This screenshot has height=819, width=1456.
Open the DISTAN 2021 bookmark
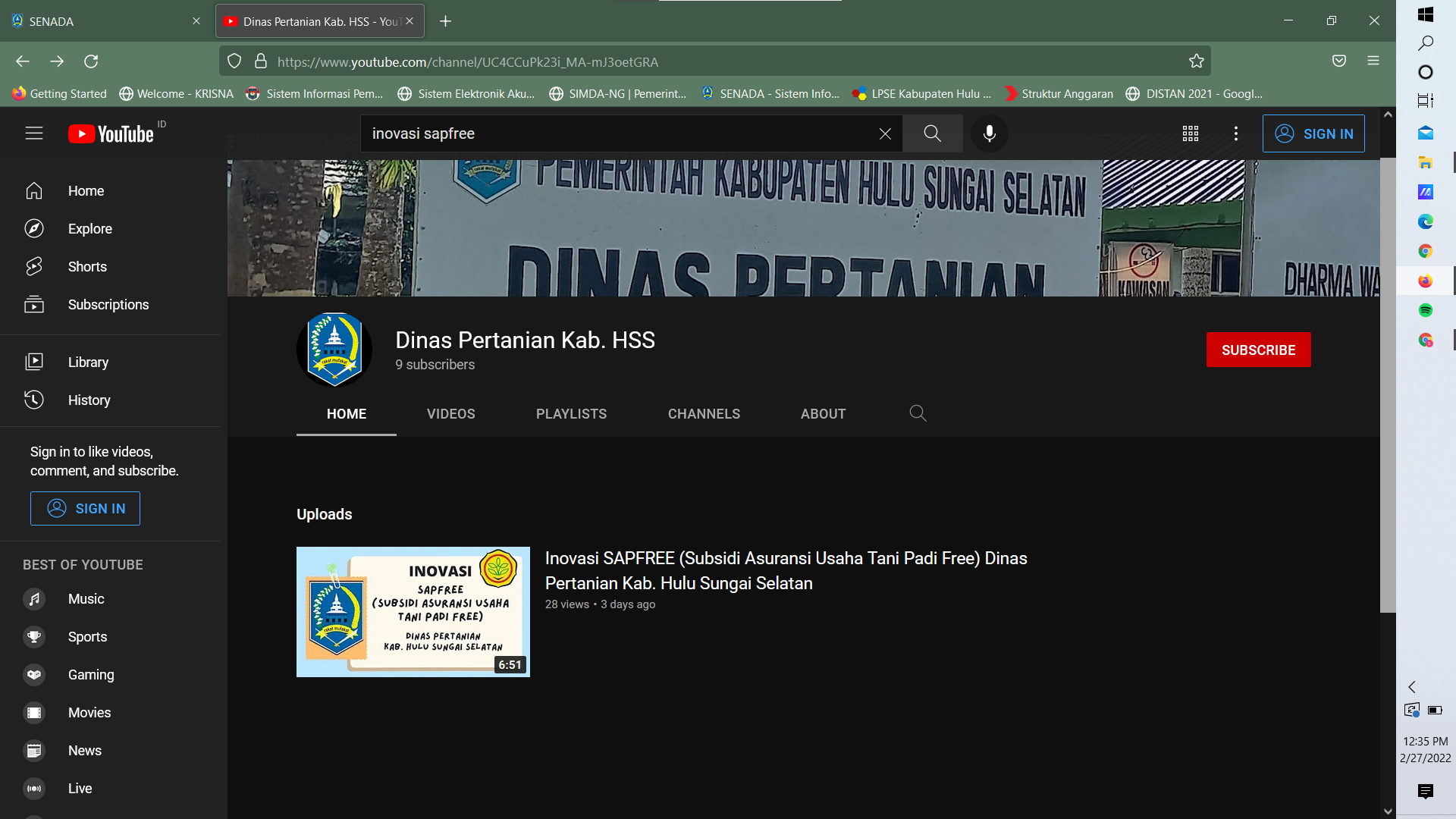click(1194, 94)
